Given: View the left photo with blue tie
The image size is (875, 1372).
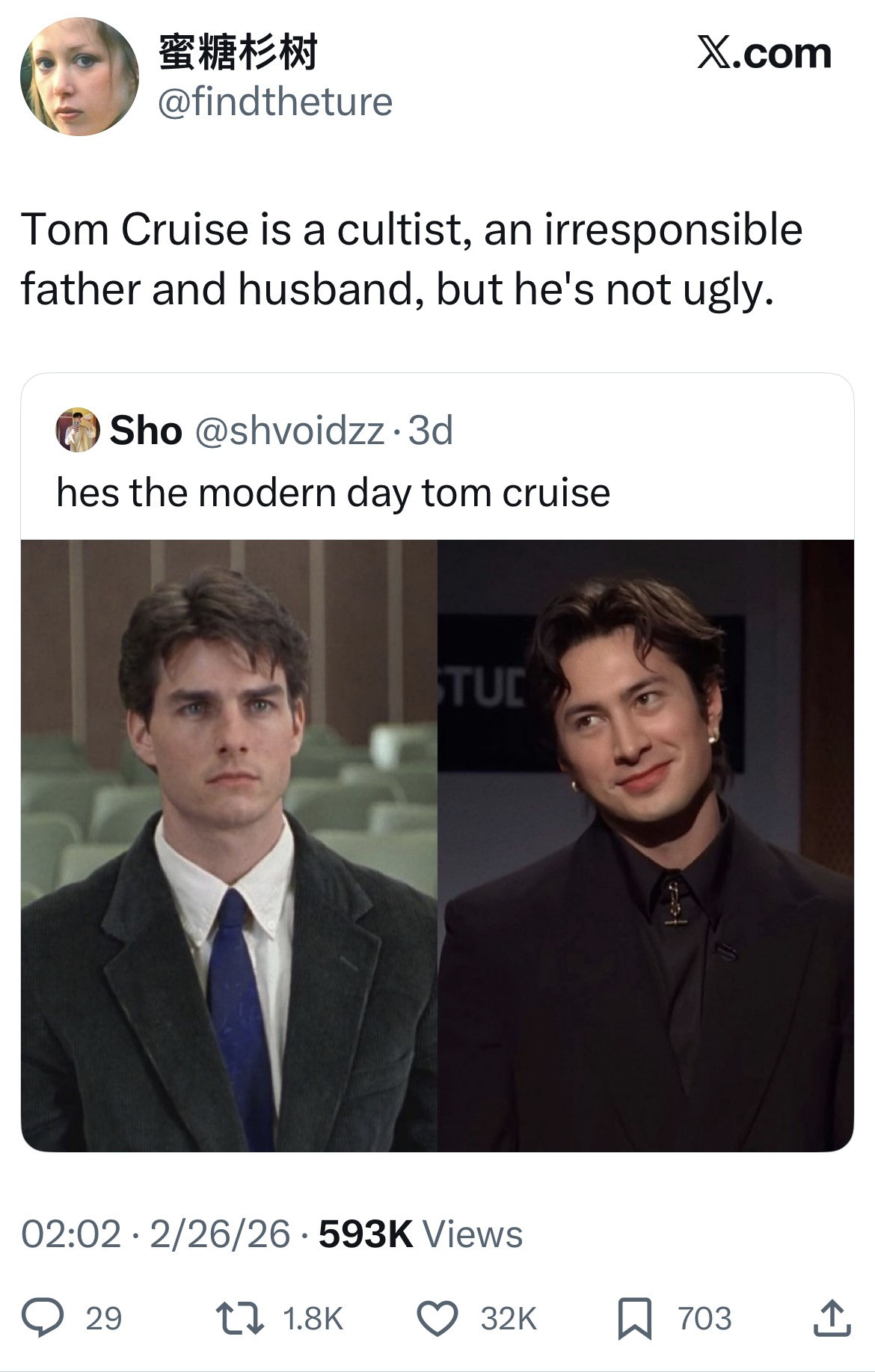Looking at the screenshot, I should click(229, 846).
